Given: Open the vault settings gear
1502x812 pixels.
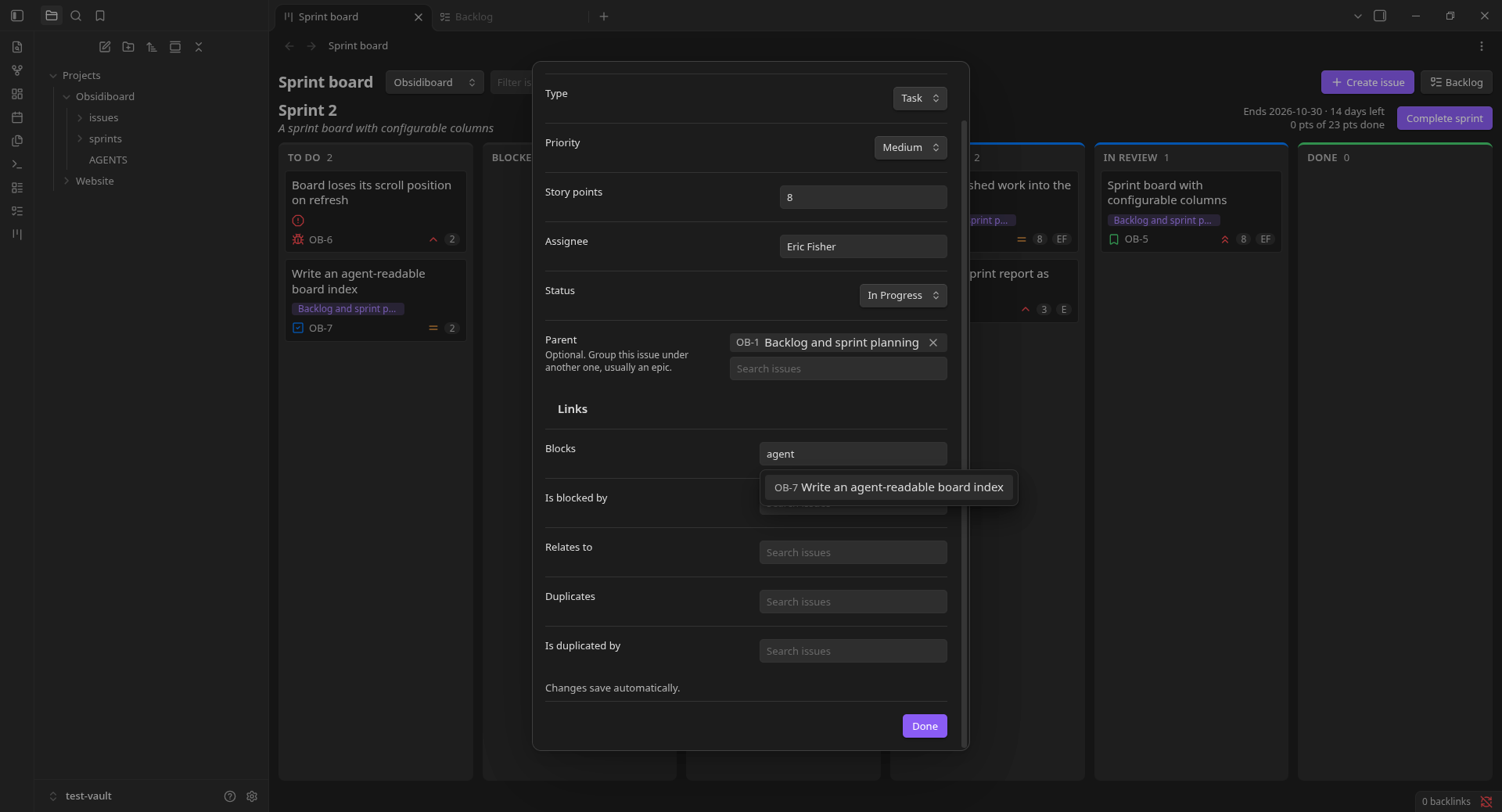Looking at the screenshot, I should (x=252, y=796).
